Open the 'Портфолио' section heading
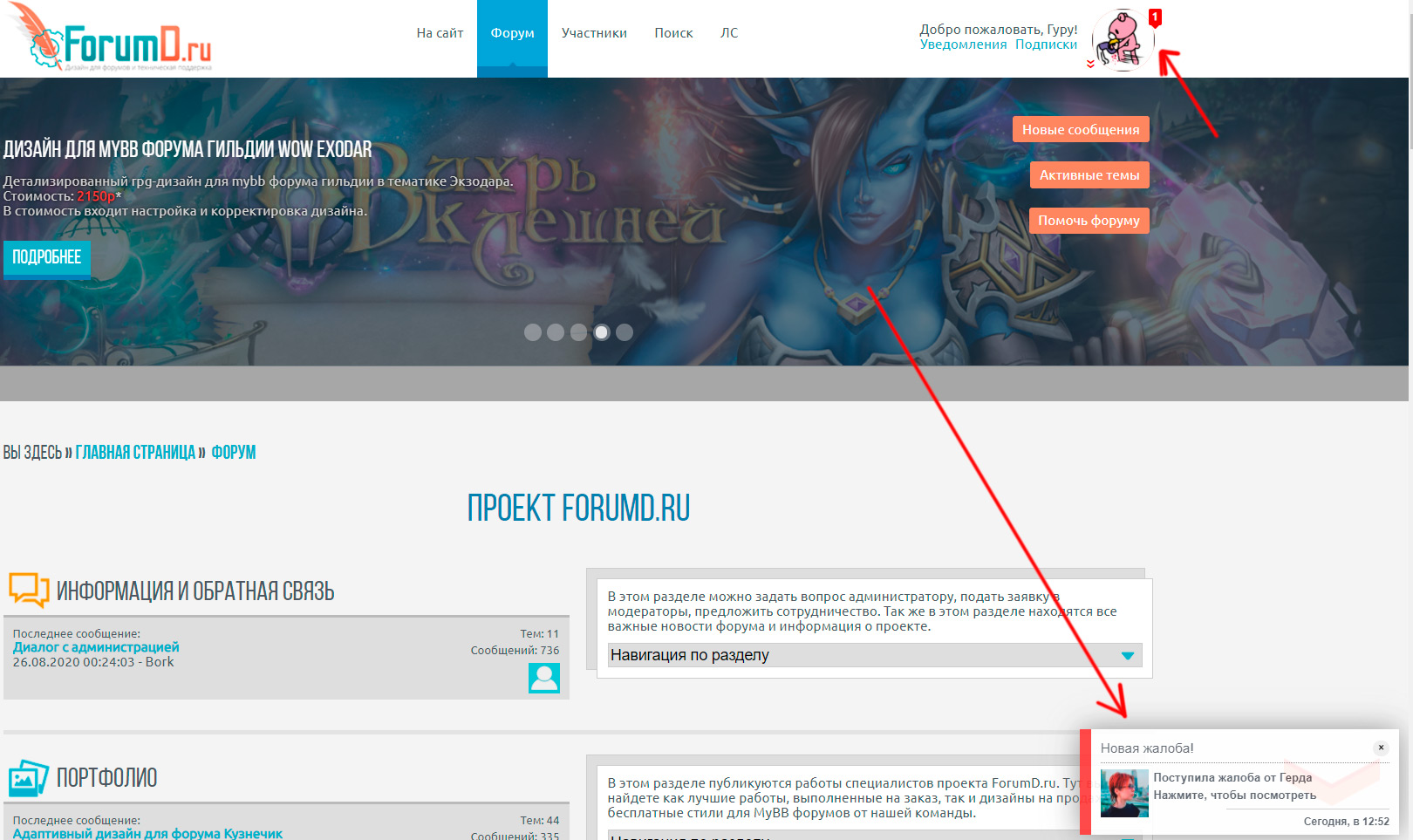 107,778
